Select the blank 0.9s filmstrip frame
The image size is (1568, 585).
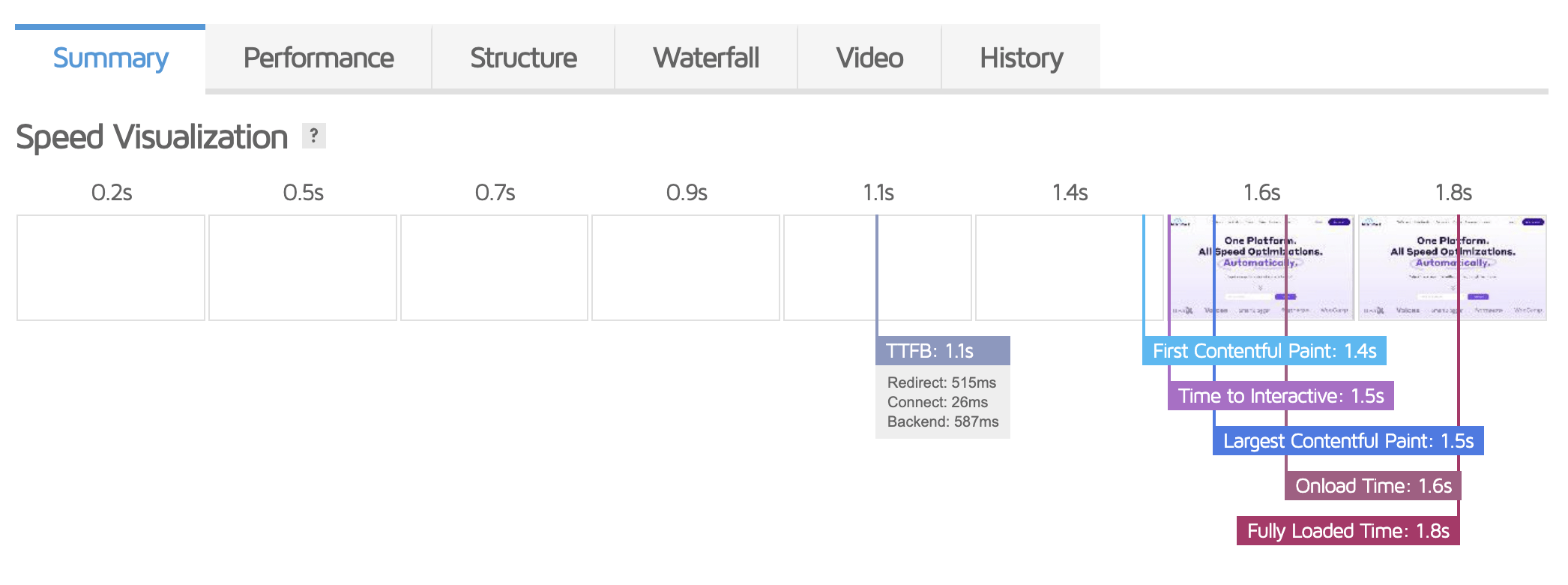(x=686, y=268)
